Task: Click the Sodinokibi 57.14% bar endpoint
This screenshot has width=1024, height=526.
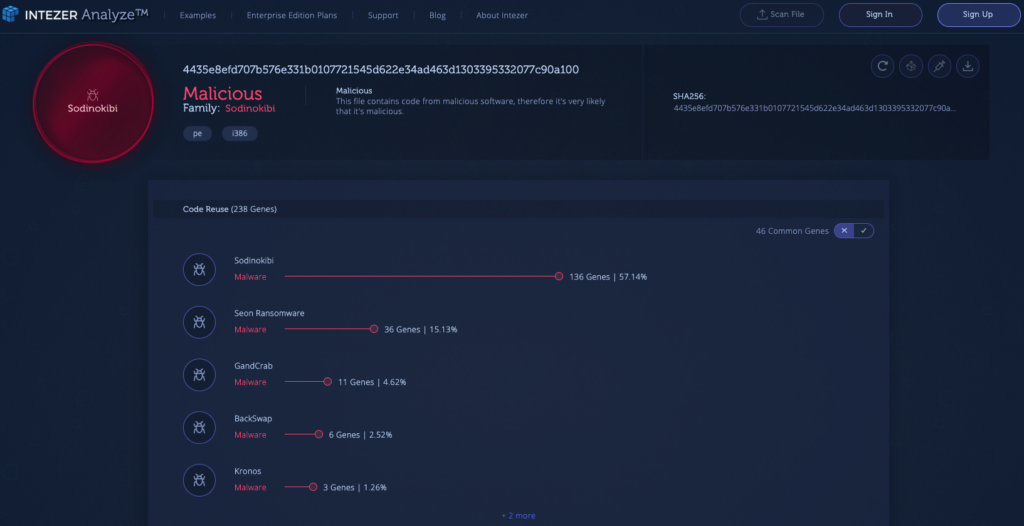Action: [559, 276]
